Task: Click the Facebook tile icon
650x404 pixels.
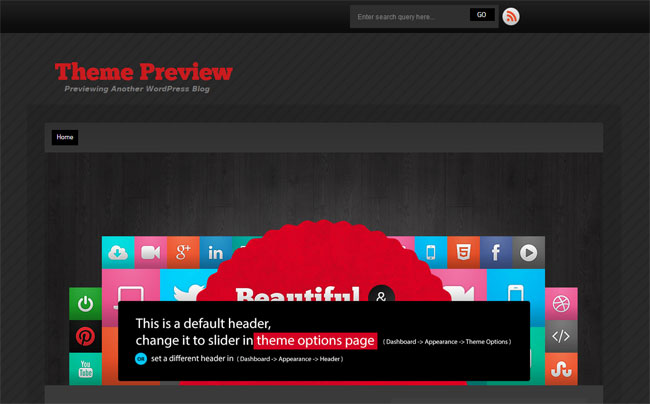Action: pyautogui.click(x=496, y=252)
